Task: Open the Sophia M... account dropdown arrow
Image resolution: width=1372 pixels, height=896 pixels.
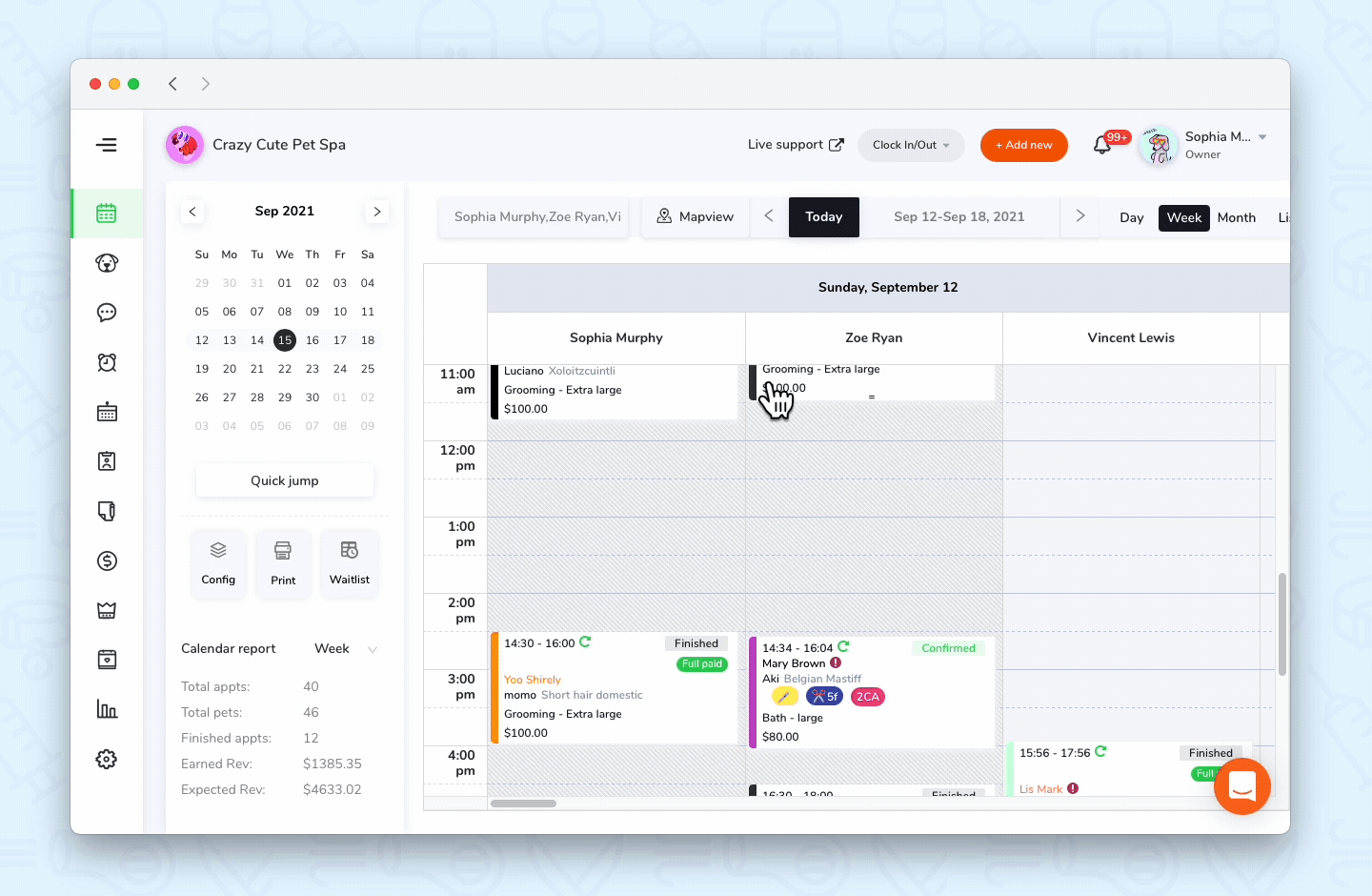Action: tap(1262, 137)
